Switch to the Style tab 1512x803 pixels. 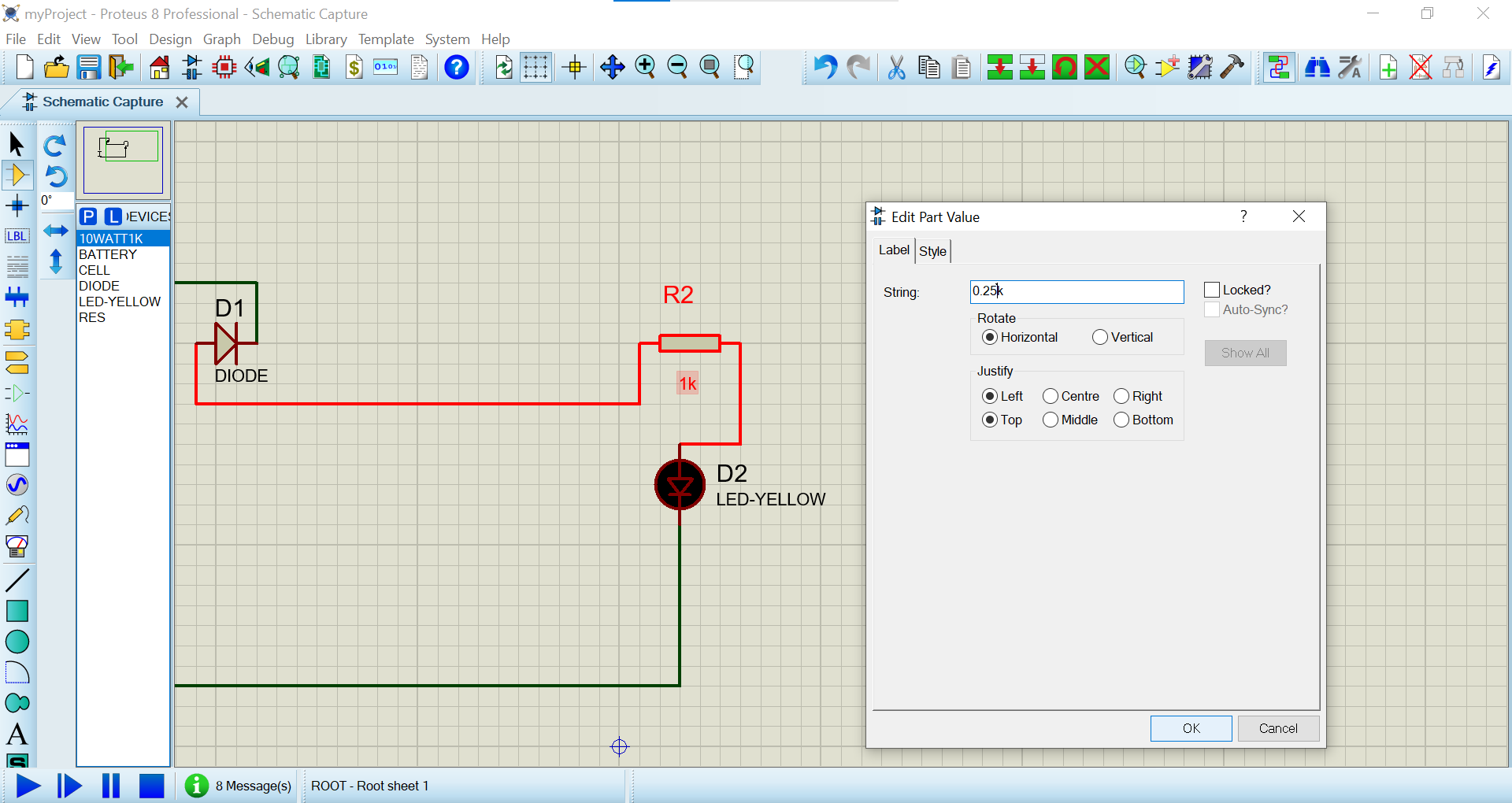pyautogui.click(x=932, y=251)
